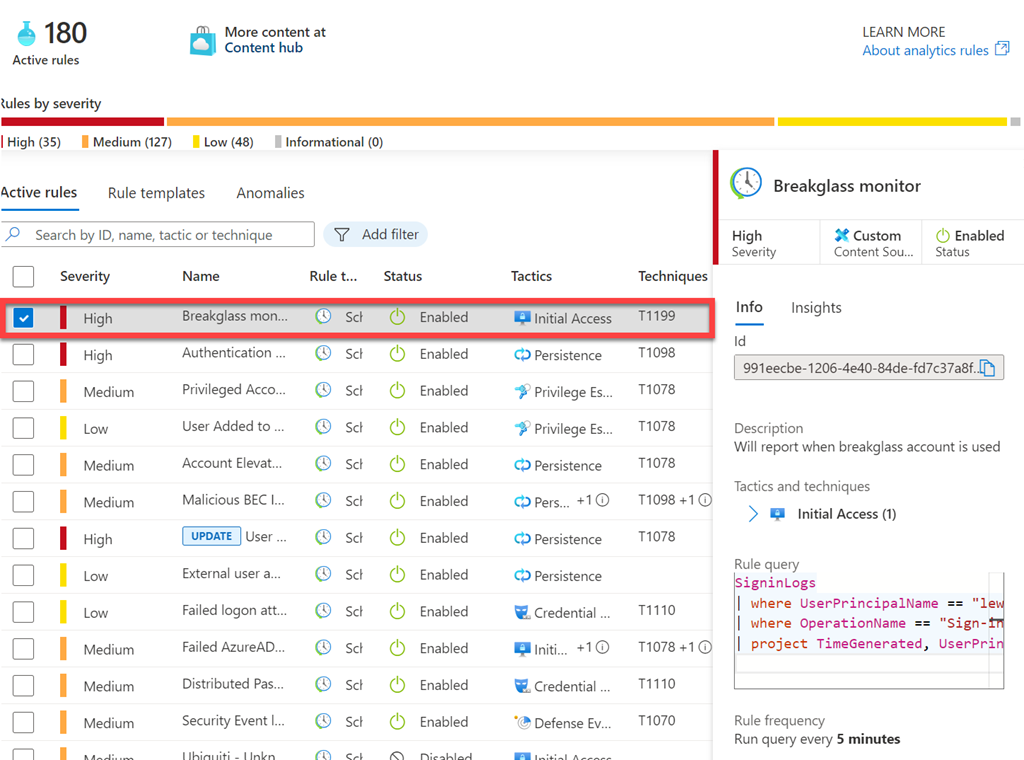
Task: Uncheck the Breakglass monitor rule checkbox
Action: (24, 318)
